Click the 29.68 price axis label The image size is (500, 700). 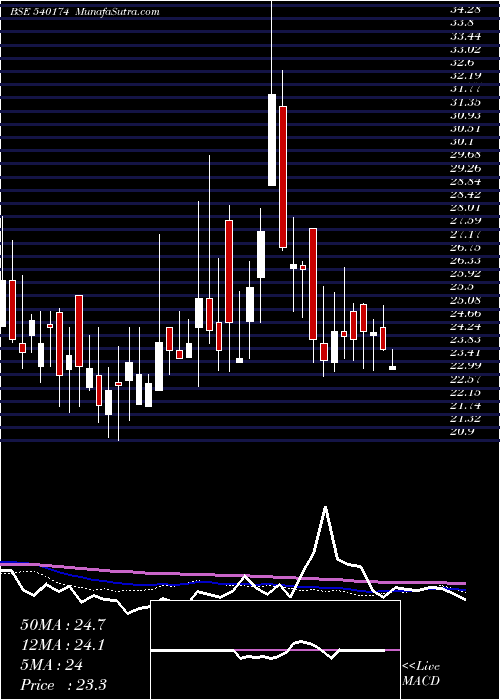click(x=465, y=155)
